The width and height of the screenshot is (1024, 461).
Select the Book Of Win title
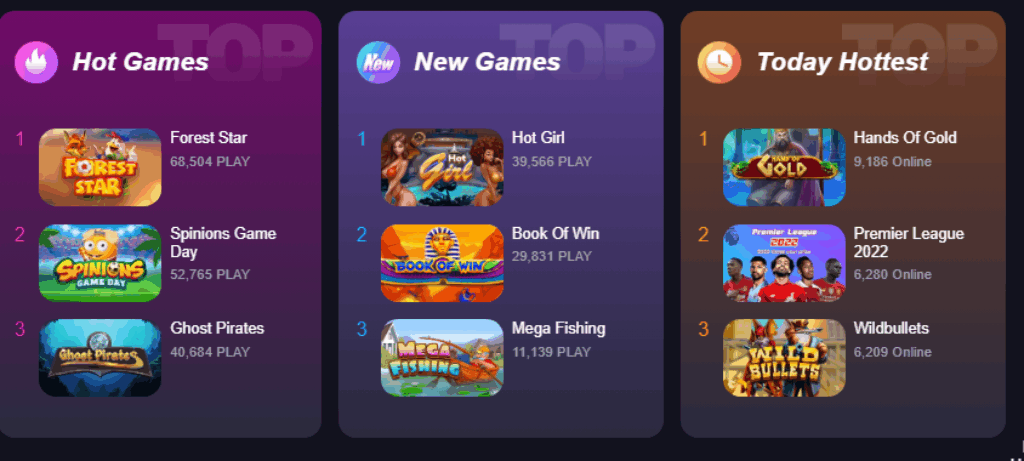click(x=555, y=233)
